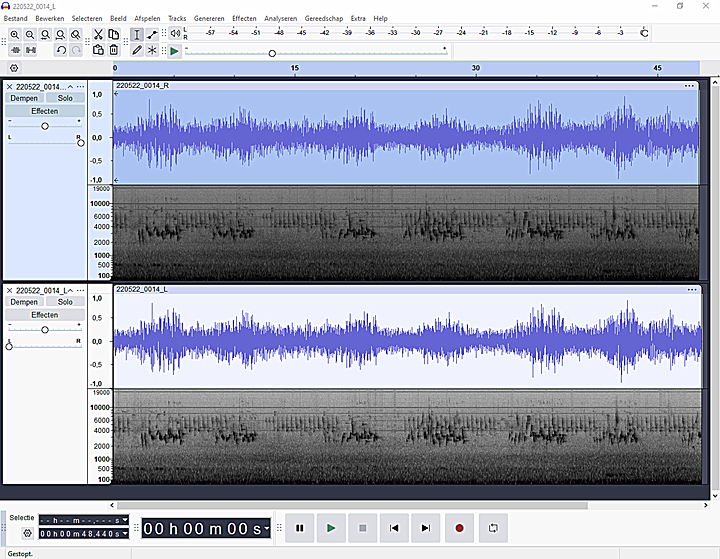Collapse the R track with caret

click(x=70, y=86)
